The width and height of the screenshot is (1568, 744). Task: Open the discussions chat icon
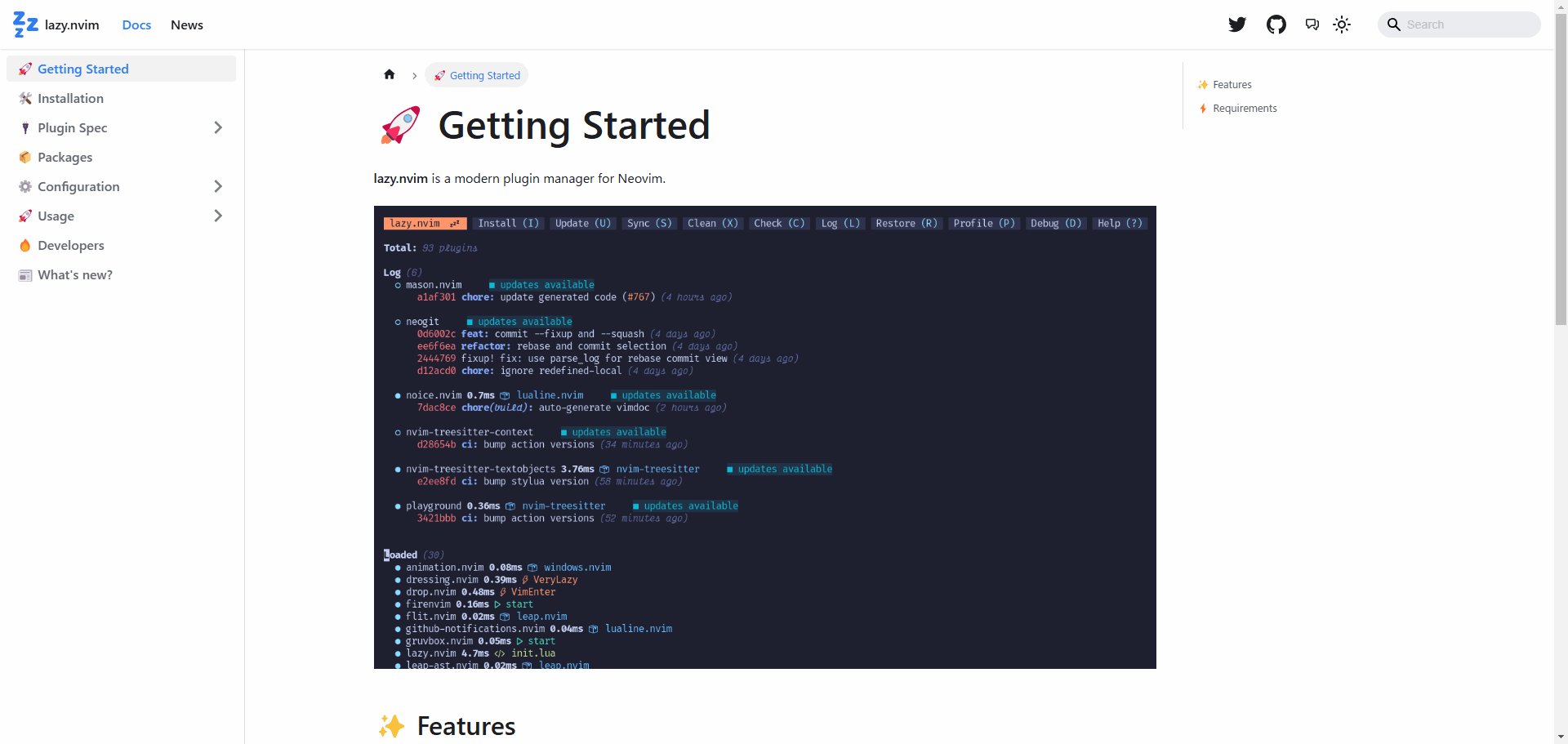pyautogui.click(x=1312, y=25)
